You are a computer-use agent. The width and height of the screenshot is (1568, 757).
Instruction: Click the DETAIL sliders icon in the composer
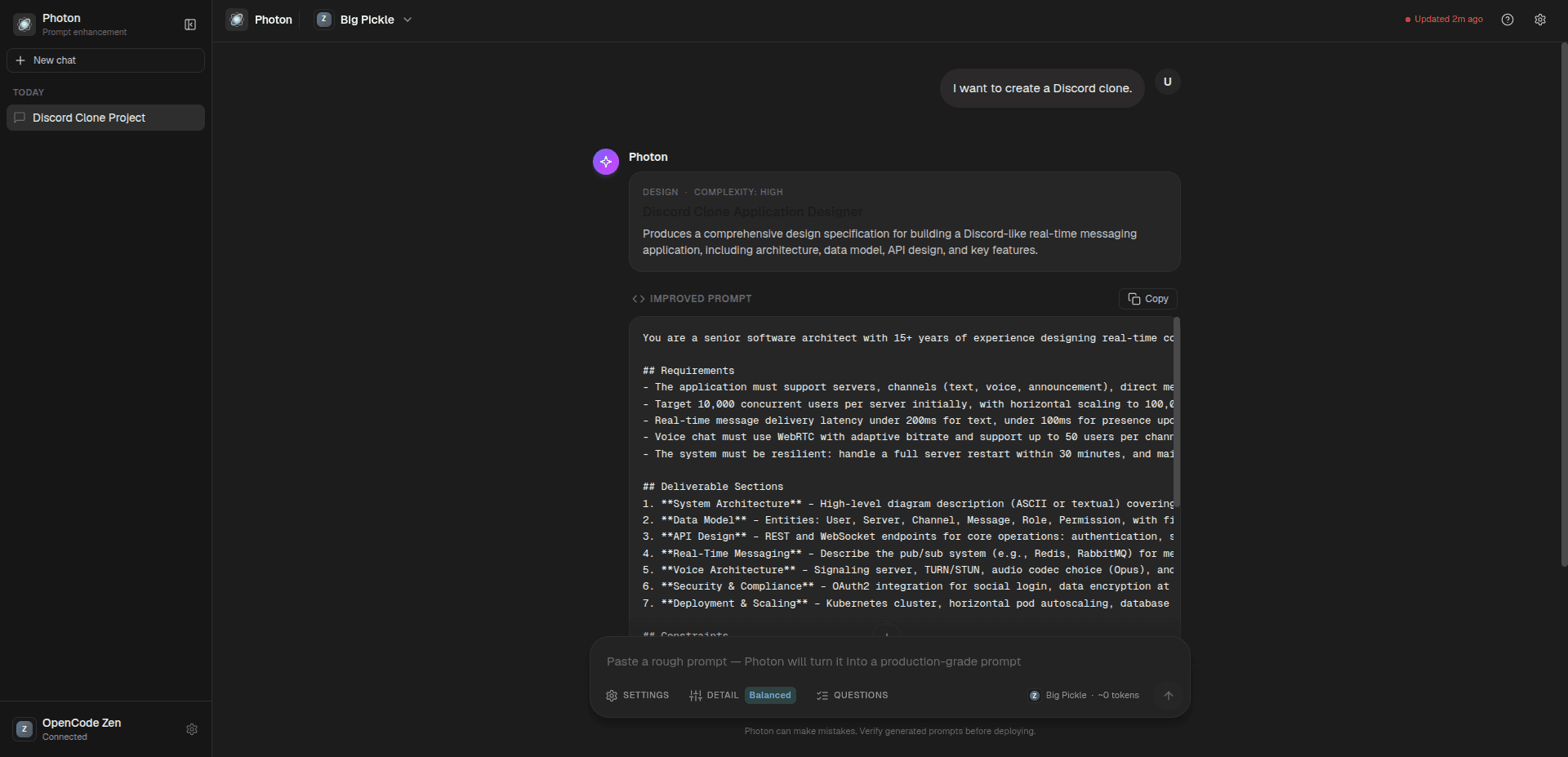(x=696, y=696)
